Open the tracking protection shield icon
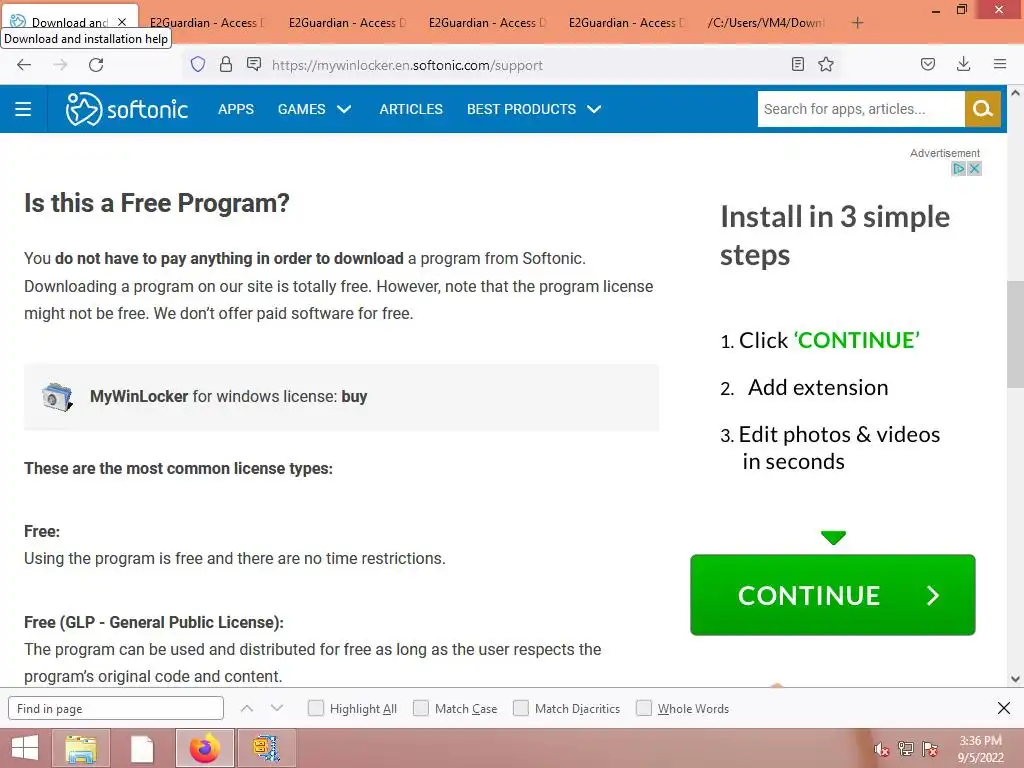 pos(198,64)
